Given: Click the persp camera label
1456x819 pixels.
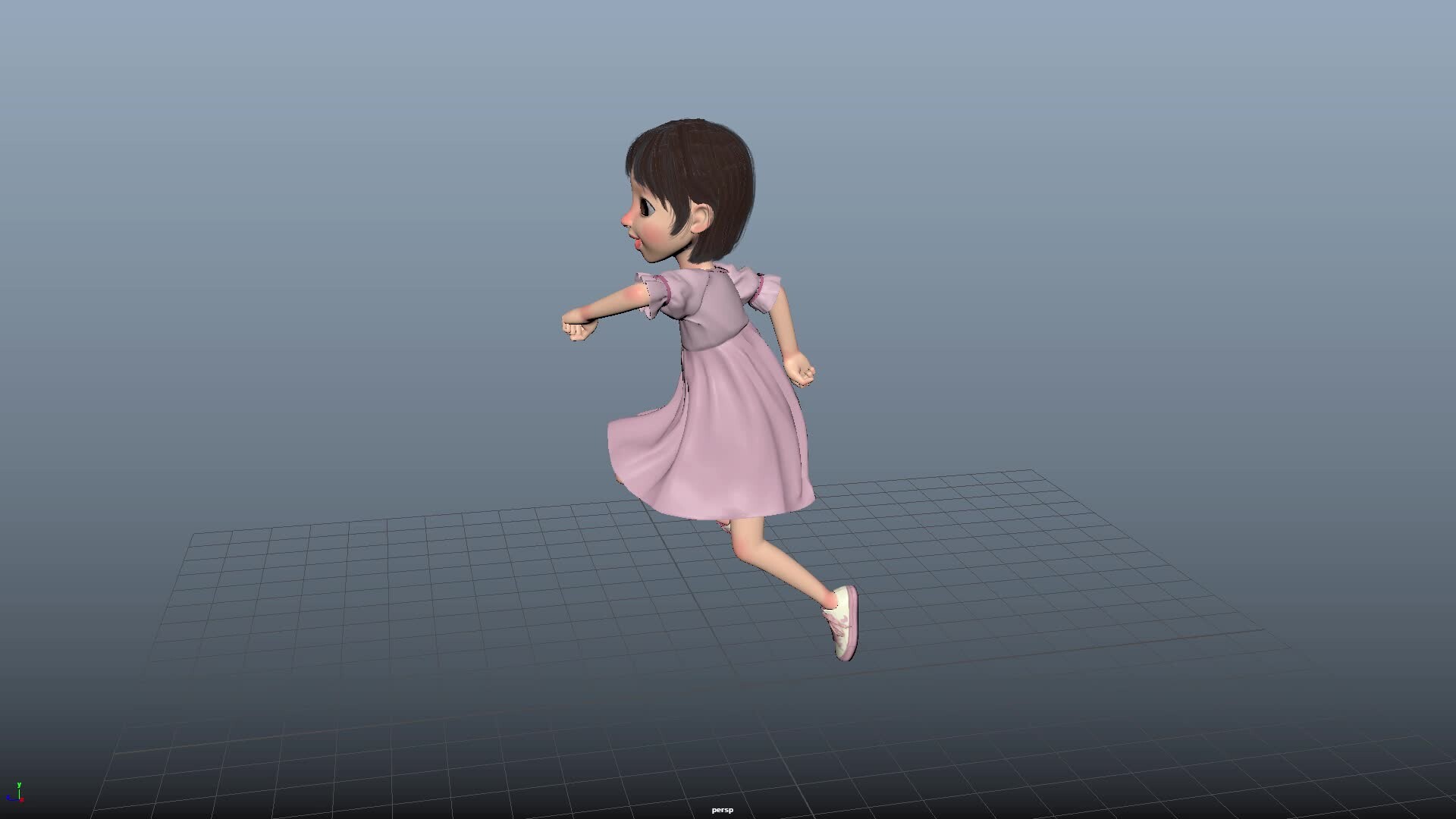Looking at the screenshot, I should [722, 810].
